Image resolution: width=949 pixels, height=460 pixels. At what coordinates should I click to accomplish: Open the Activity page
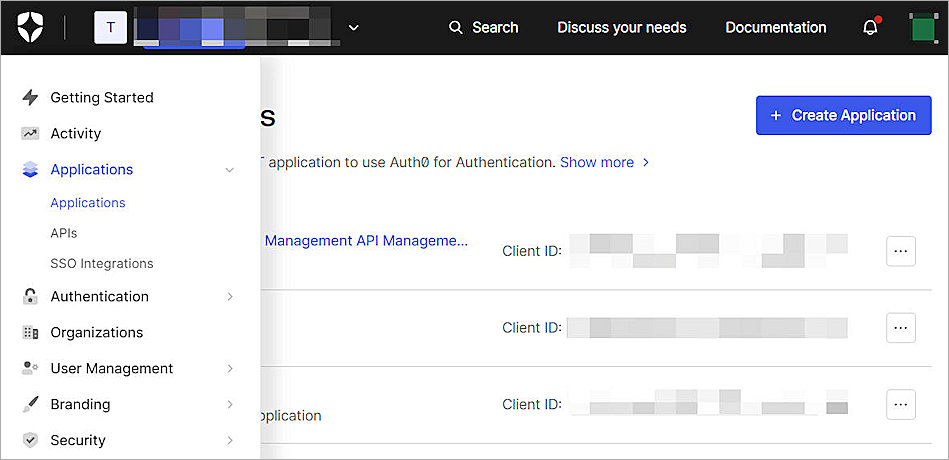pos(76,133)
